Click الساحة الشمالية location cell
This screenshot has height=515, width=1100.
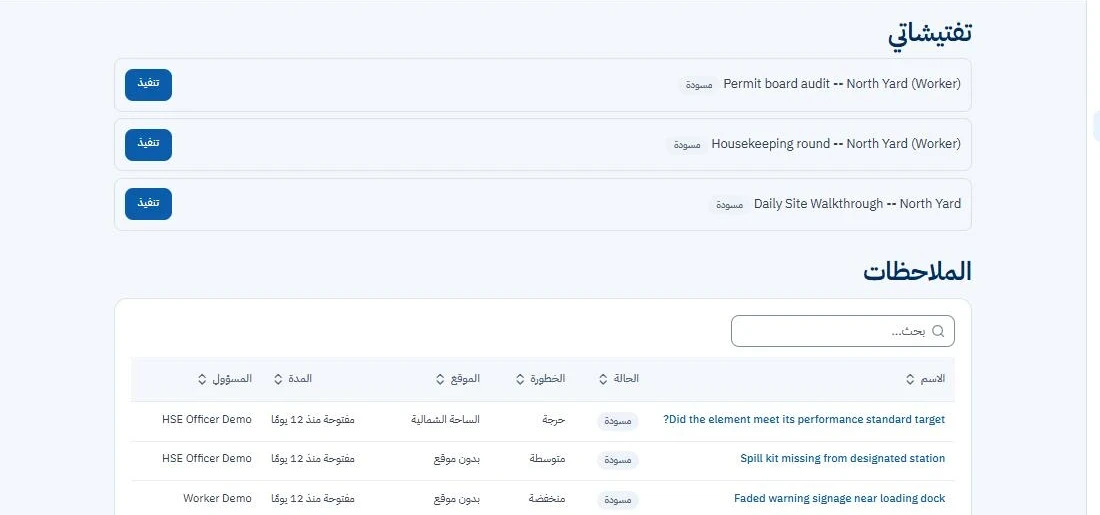(x=445, y=420)
